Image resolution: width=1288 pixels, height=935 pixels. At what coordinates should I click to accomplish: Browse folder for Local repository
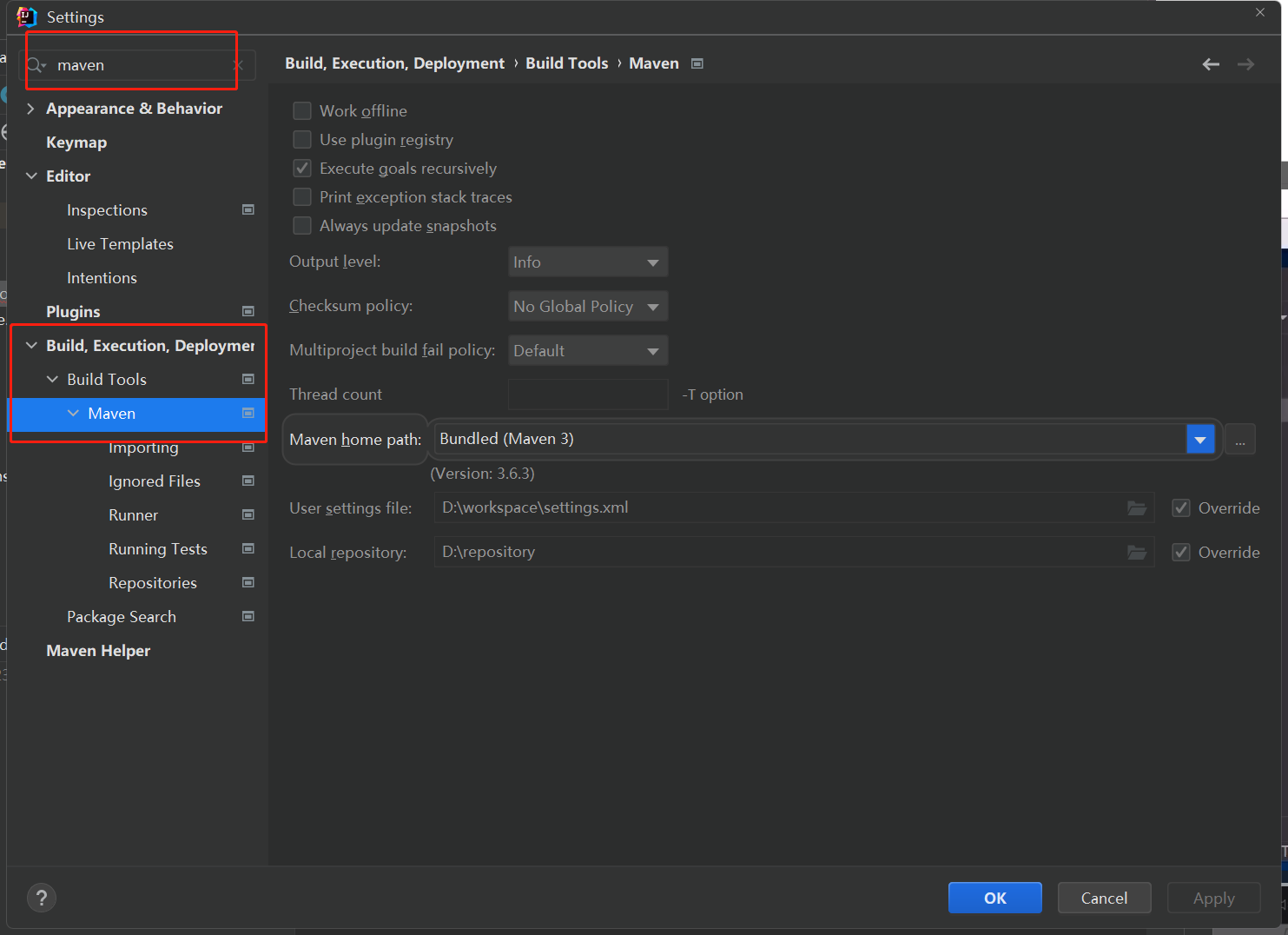coord(1137,553)
